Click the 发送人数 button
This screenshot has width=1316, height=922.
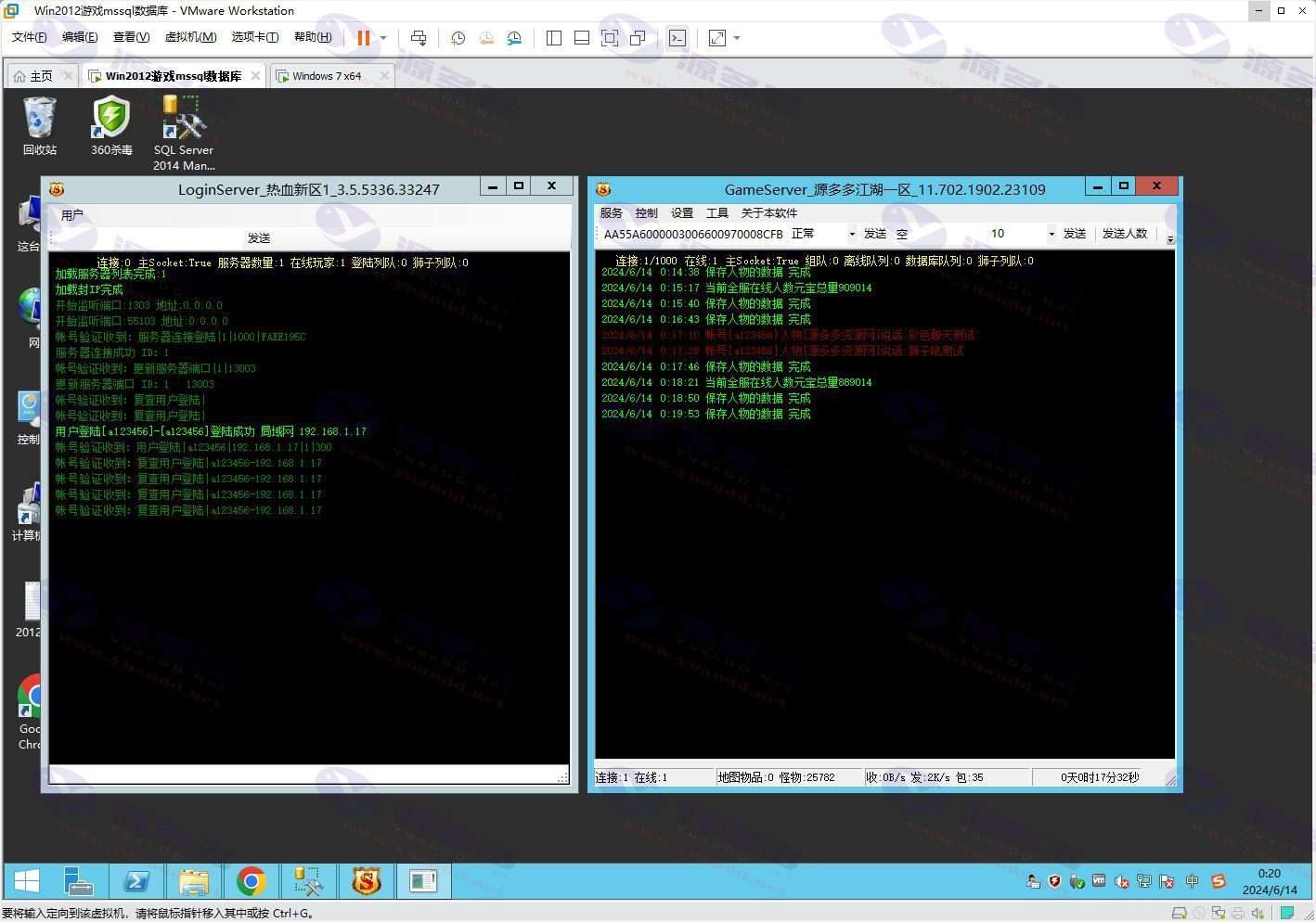[1125, 234]
